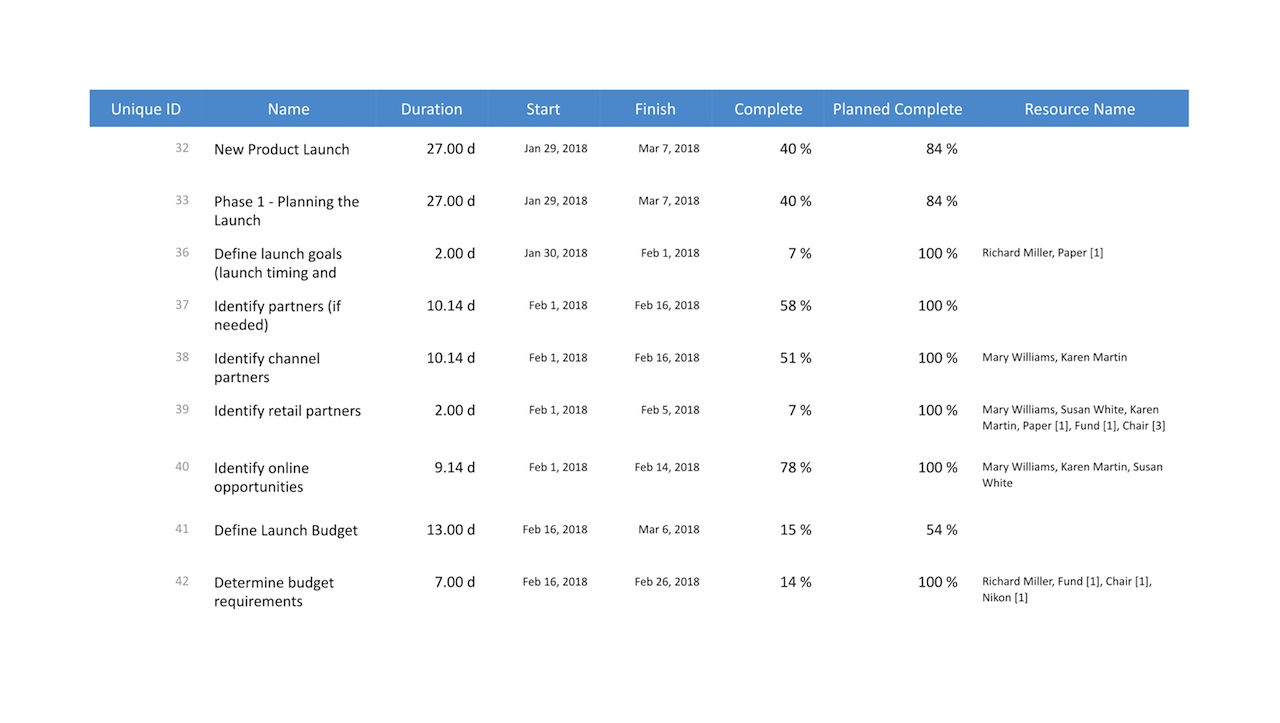This screenshot has height=723, width=1280.
Task: Click the Unique ID column header
Action: [146, 109]
